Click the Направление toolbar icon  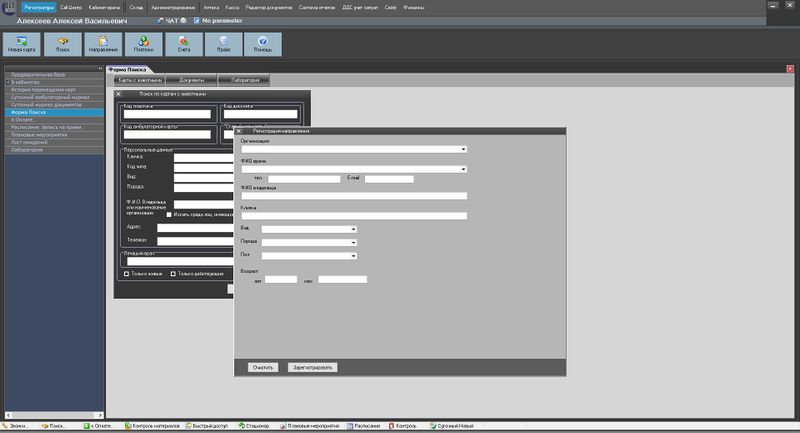click(x=103, y=43)
